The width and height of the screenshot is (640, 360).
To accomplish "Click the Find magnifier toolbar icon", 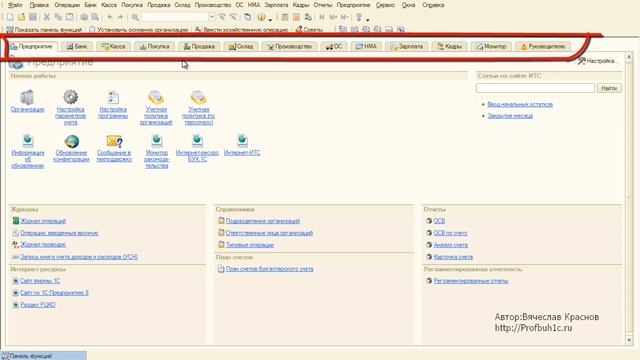I will coord(135,17).
